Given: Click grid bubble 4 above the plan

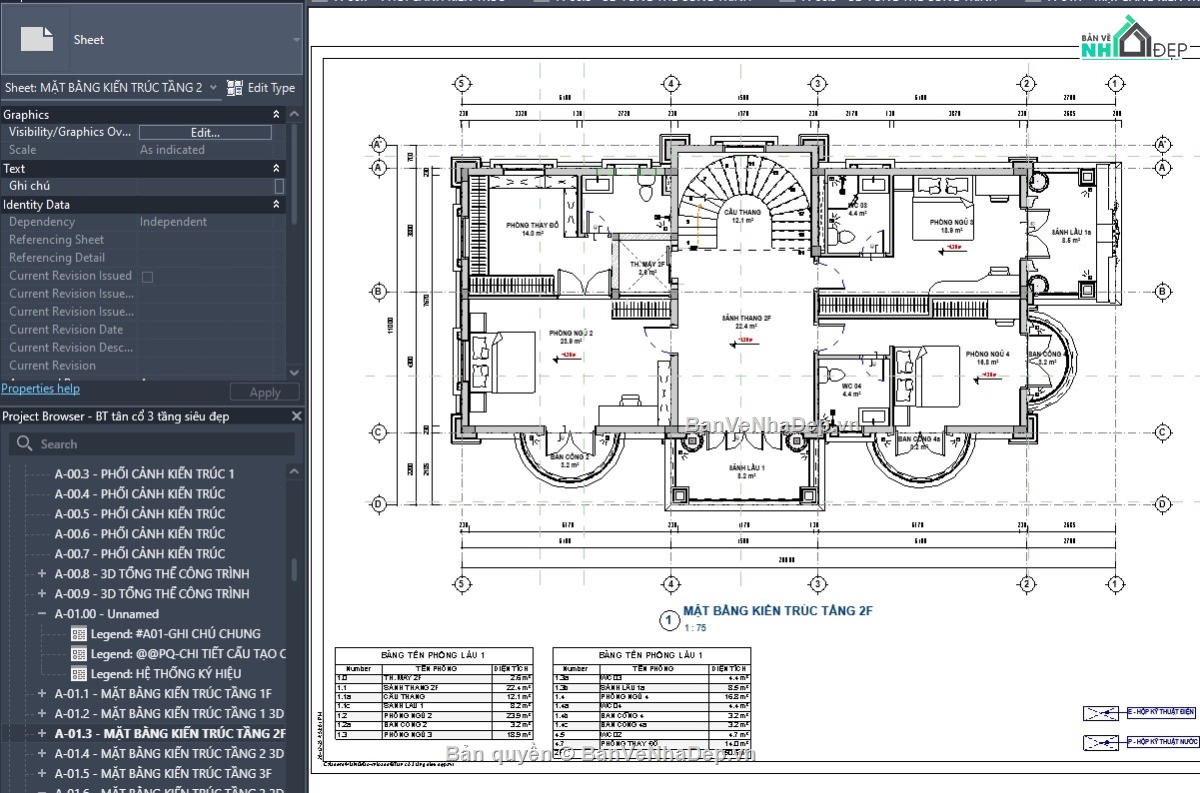Looking at the screenshot, I should pyautogui.click(x=671, y=83).
